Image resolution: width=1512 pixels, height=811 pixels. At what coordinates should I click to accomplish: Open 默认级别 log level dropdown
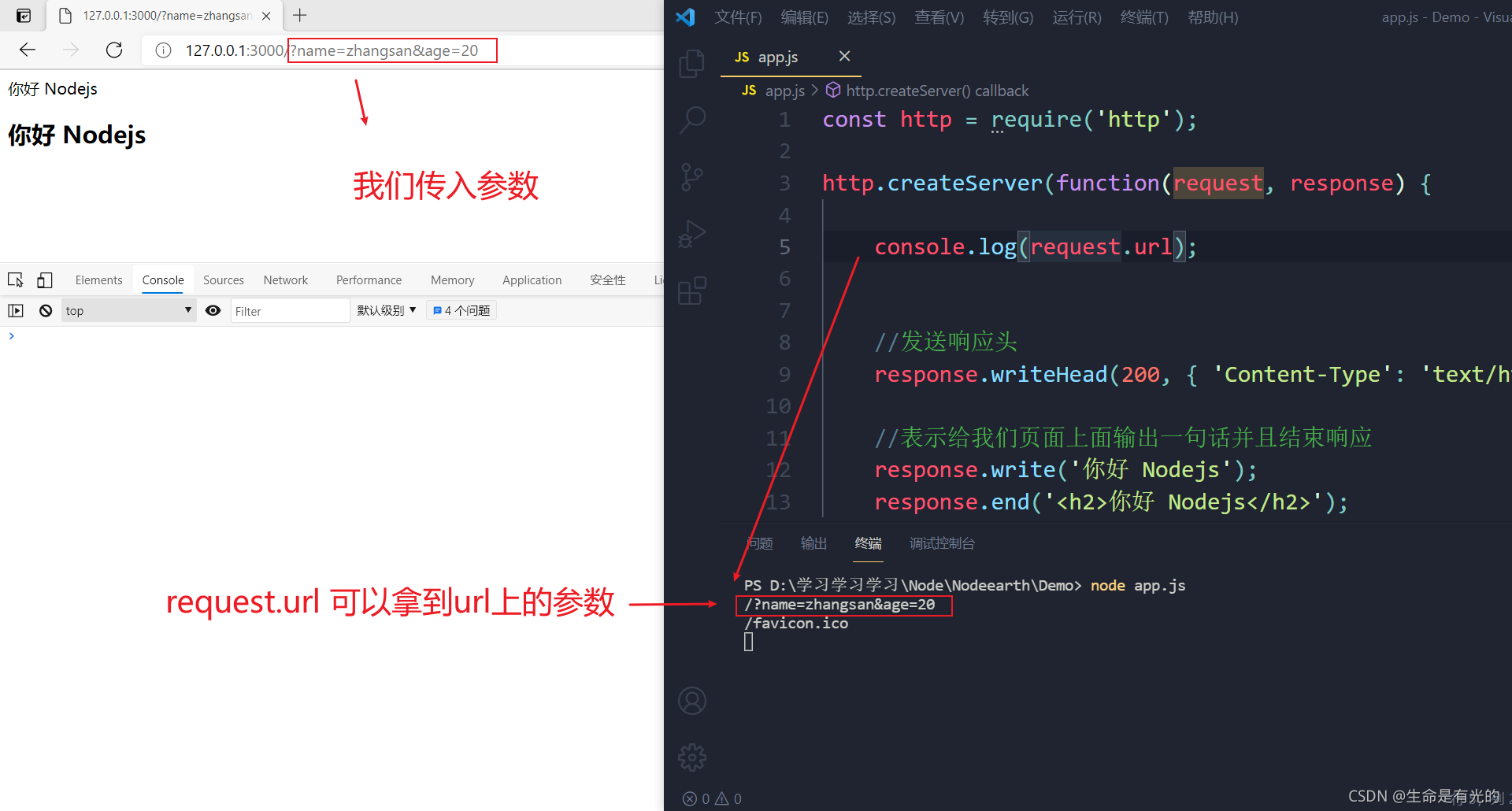[386, 311]
